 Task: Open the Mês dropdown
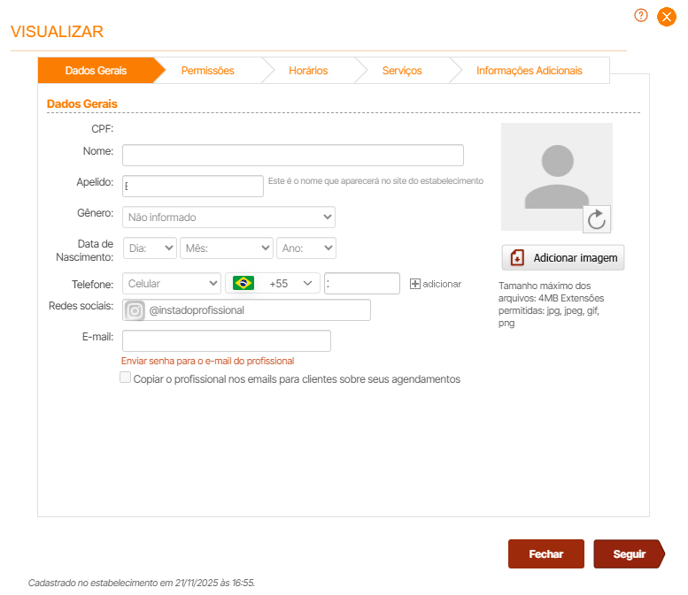click(226, 248)
